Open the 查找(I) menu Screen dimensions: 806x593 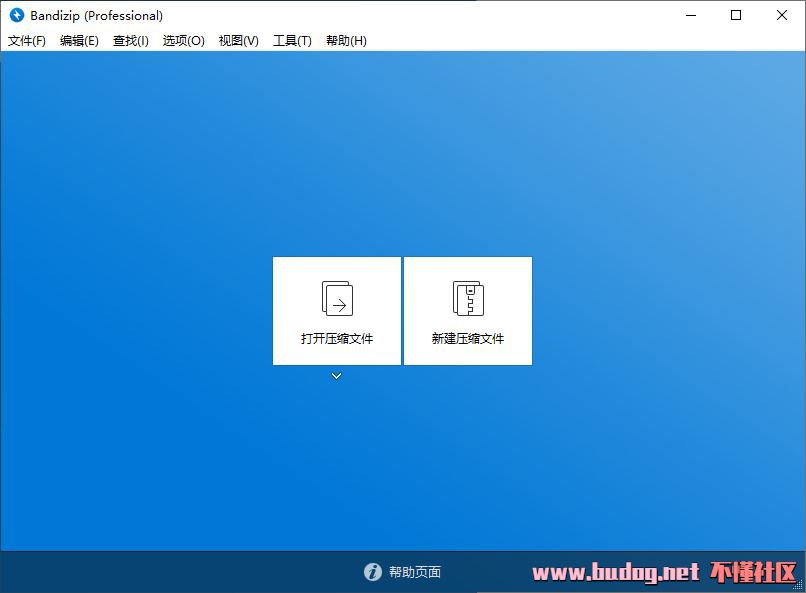(x=131, y=41)
